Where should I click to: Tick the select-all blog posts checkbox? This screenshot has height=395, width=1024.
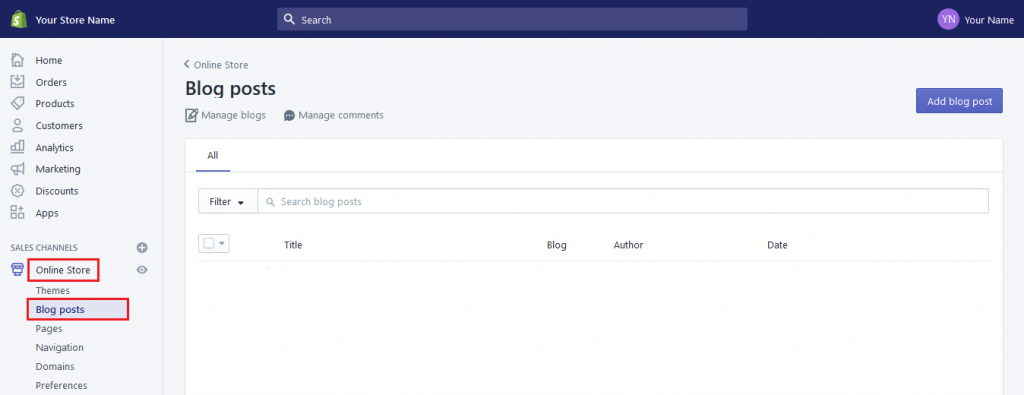(209, 244)
